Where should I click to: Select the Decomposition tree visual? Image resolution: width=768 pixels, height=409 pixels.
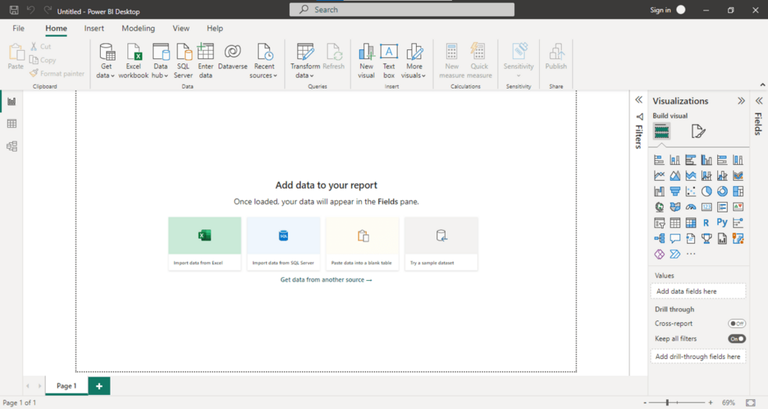659,239
